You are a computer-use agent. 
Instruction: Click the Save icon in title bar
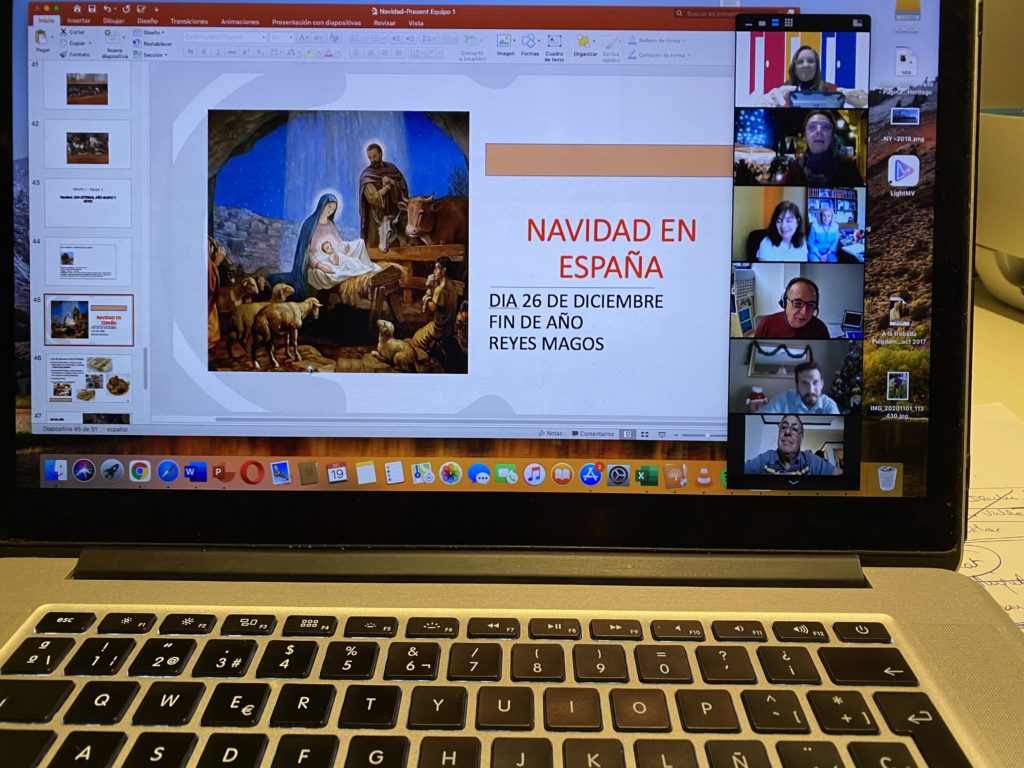coord(92,9)
